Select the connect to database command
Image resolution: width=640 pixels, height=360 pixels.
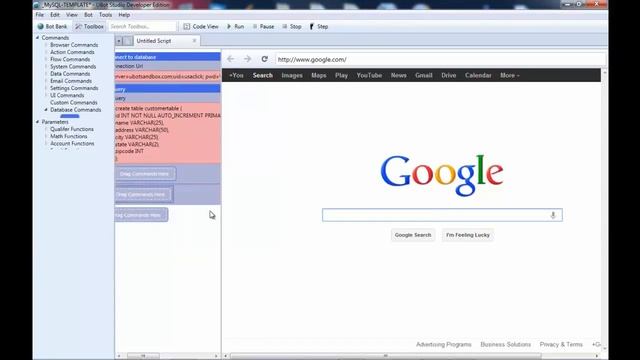[168, 57]
